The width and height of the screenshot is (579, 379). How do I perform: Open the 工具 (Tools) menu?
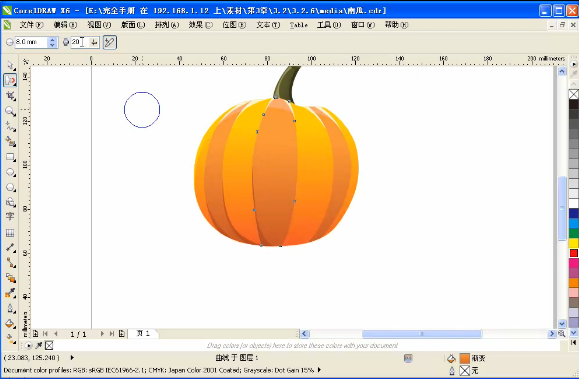pos(329,25)
